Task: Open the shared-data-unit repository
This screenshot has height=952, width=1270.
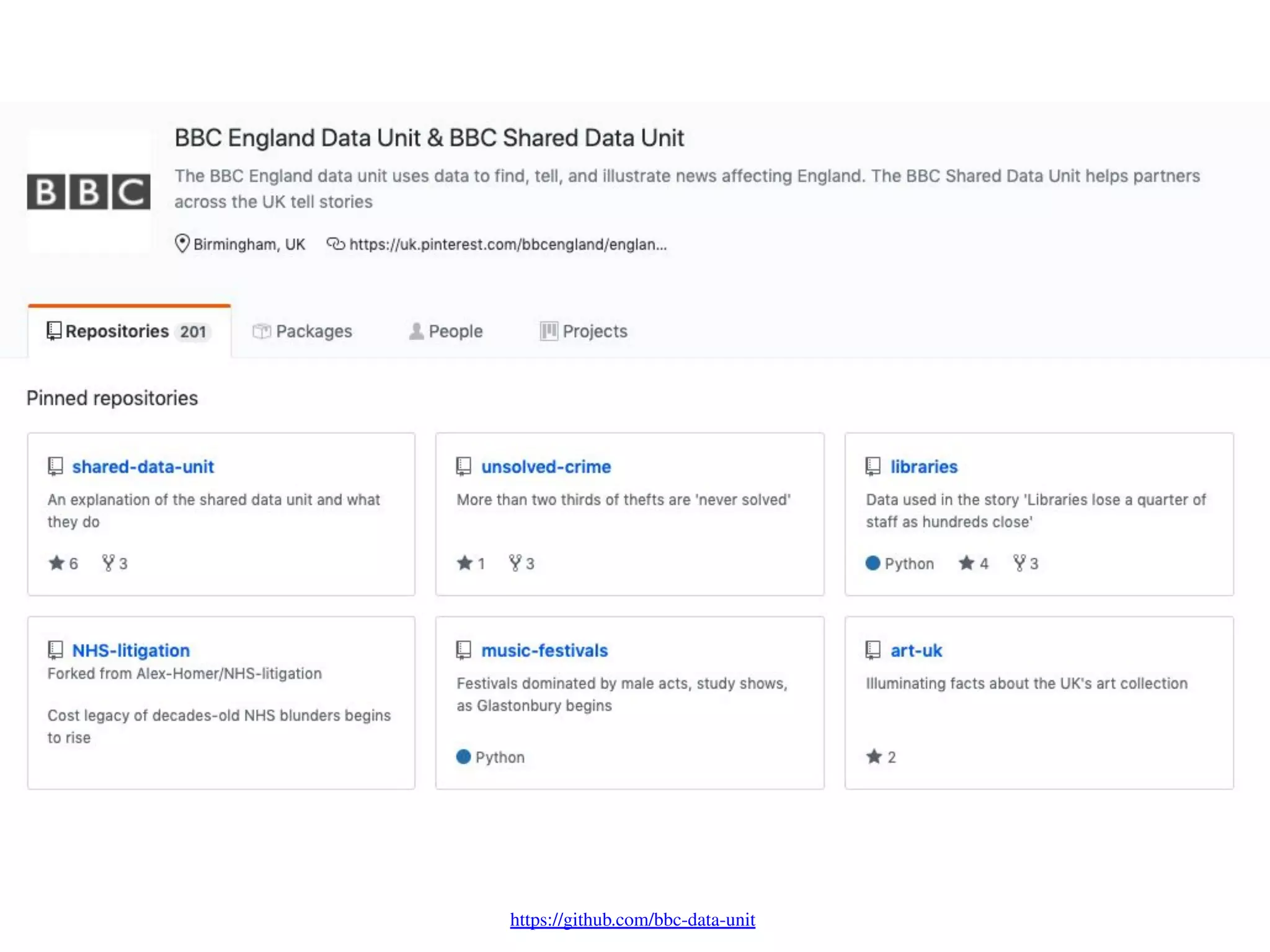Action: click(x=143, y=467)
